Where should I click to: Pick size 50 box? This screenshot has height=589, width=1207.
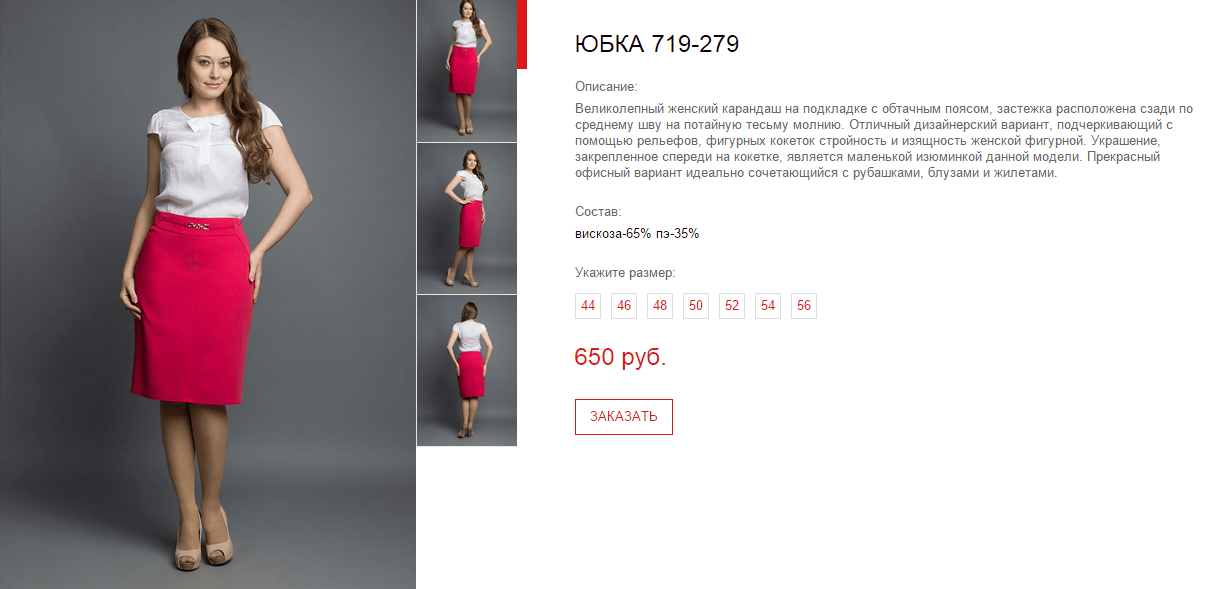(696, 306)
